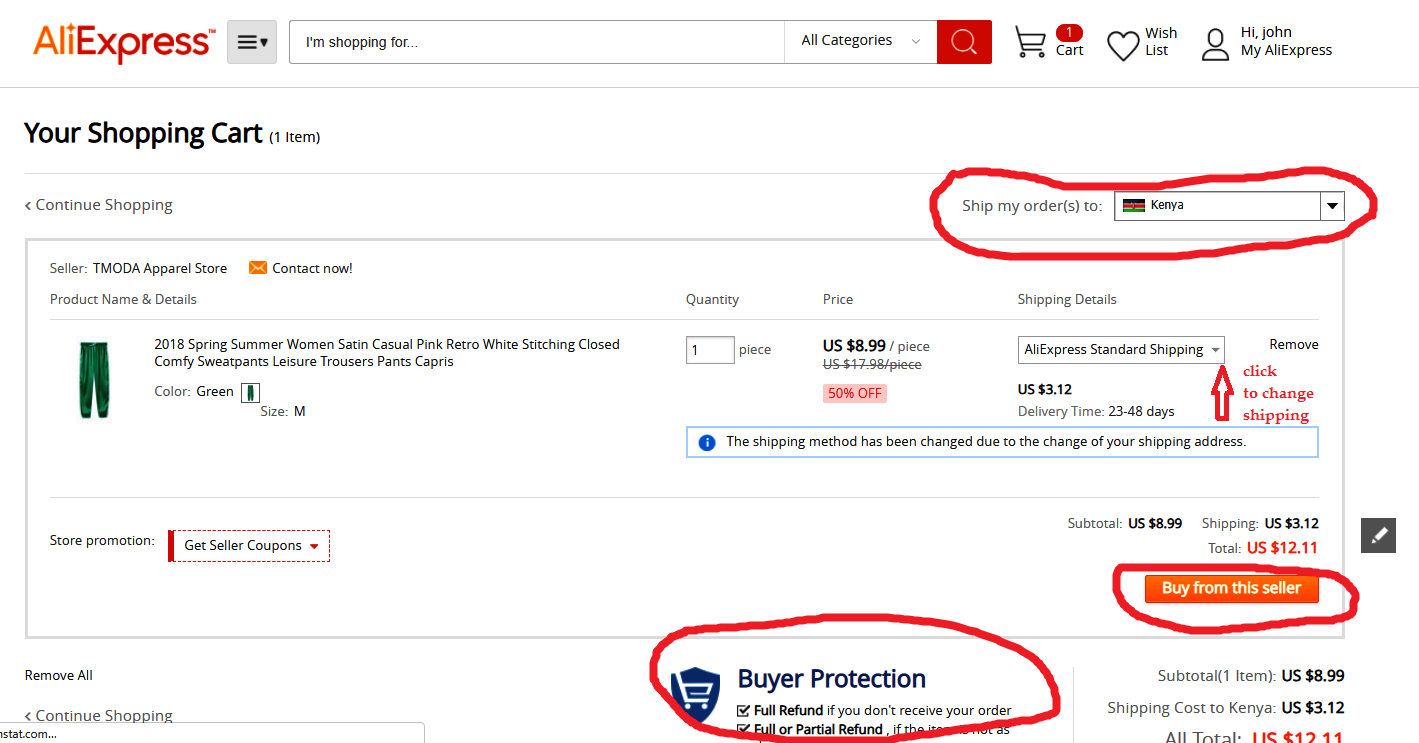Click Buy from this seller button
This screenshot has width=1419, height=743.
tap(1232, 588)
